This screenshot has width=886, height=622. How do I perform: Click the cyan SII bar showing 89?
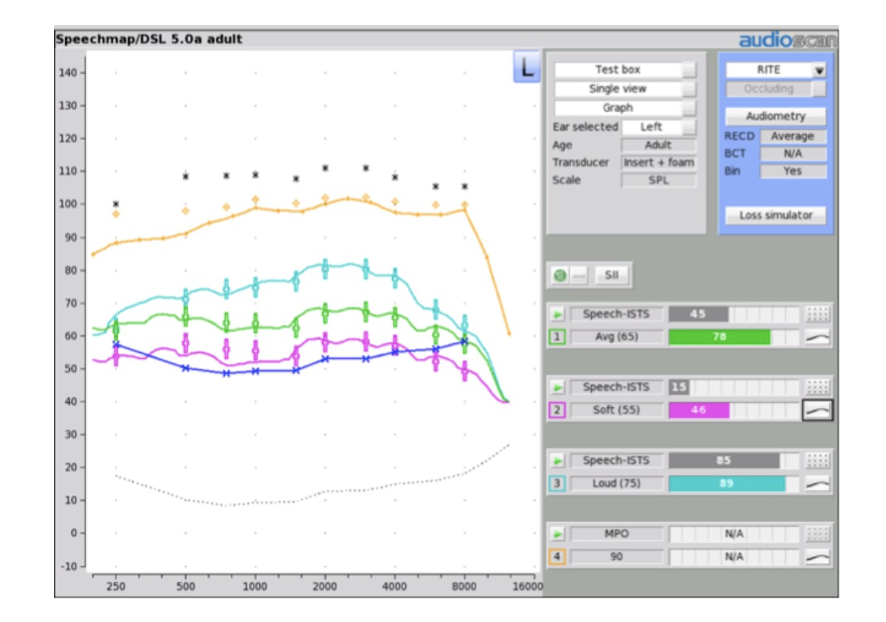[x=727, y=484]
